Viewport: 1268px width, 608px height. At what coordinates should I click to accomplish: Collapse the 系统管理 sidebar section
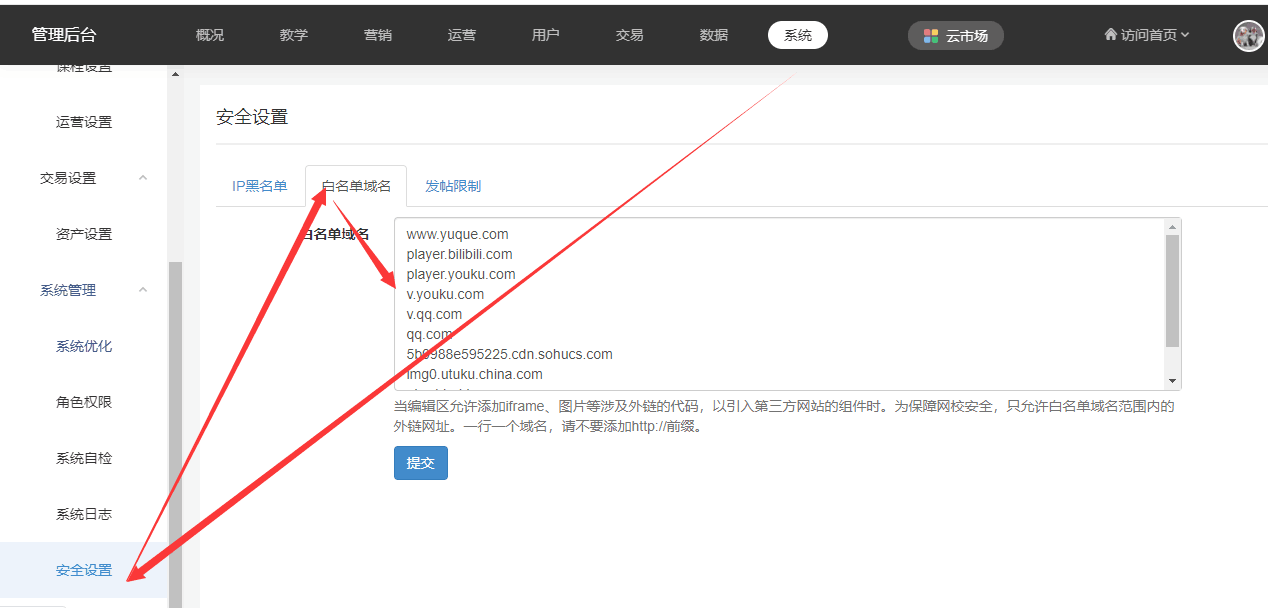[x=142, y=290]
